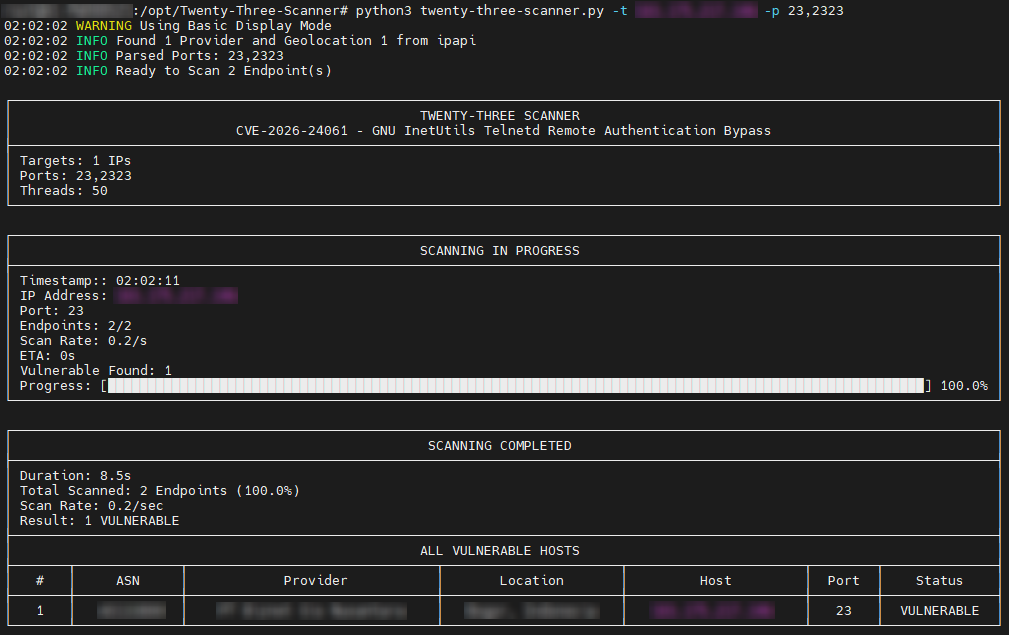Click 'Duration: 8.5s' line
The height and width of the screenshot is (635, 1009).
(x=75, y=476)
